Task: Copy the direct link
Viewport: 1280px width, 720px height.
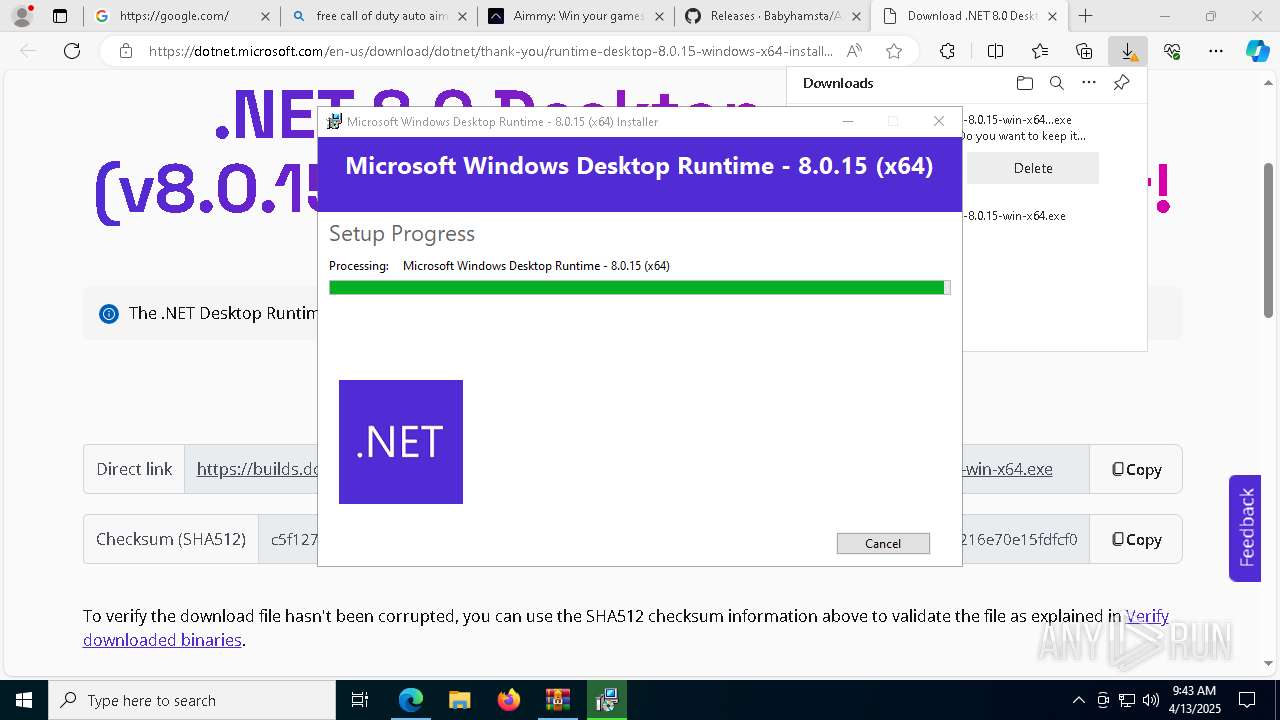Action: [1136, 469]
